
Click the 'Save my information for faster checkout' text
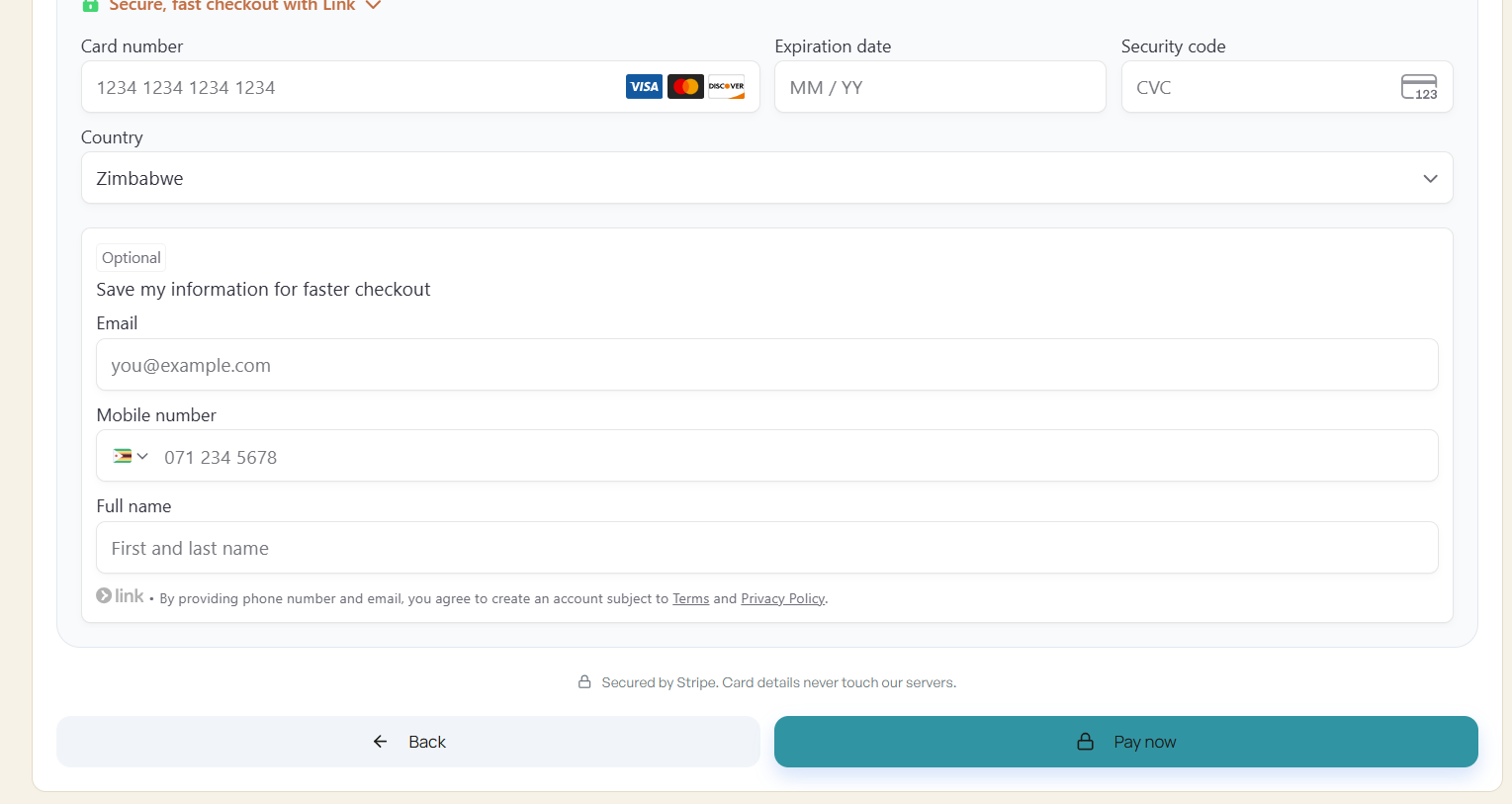[x=263, y=289]
